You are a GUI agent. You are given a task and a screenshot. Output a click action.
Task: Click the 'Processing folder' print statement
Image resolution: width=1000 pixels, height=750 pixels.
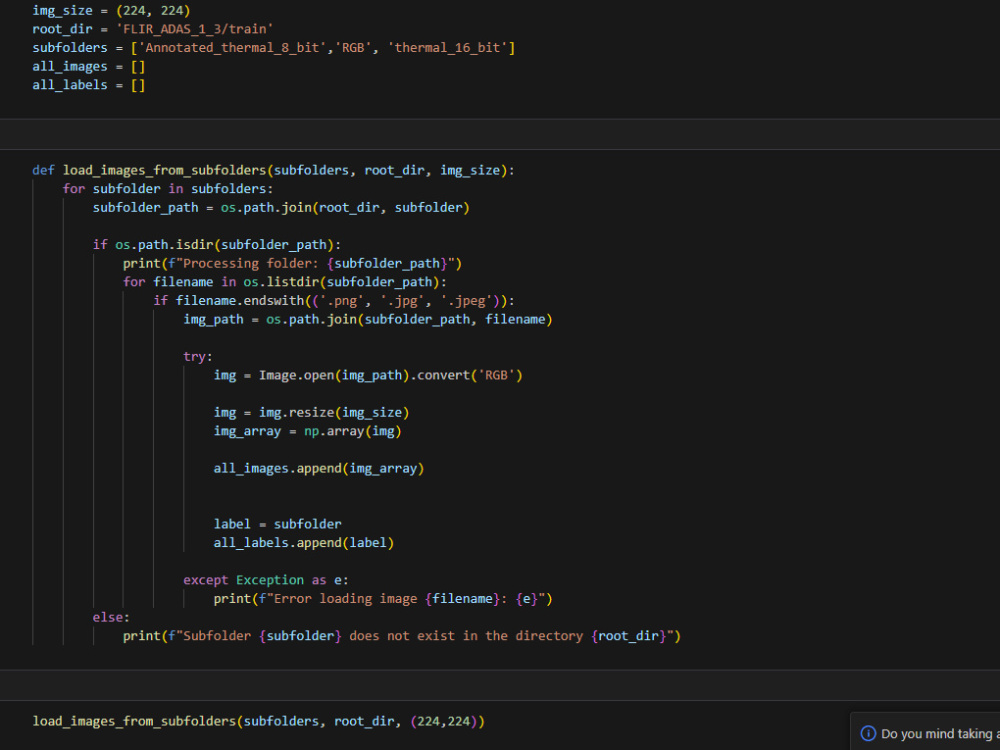(x=292, y=263)
